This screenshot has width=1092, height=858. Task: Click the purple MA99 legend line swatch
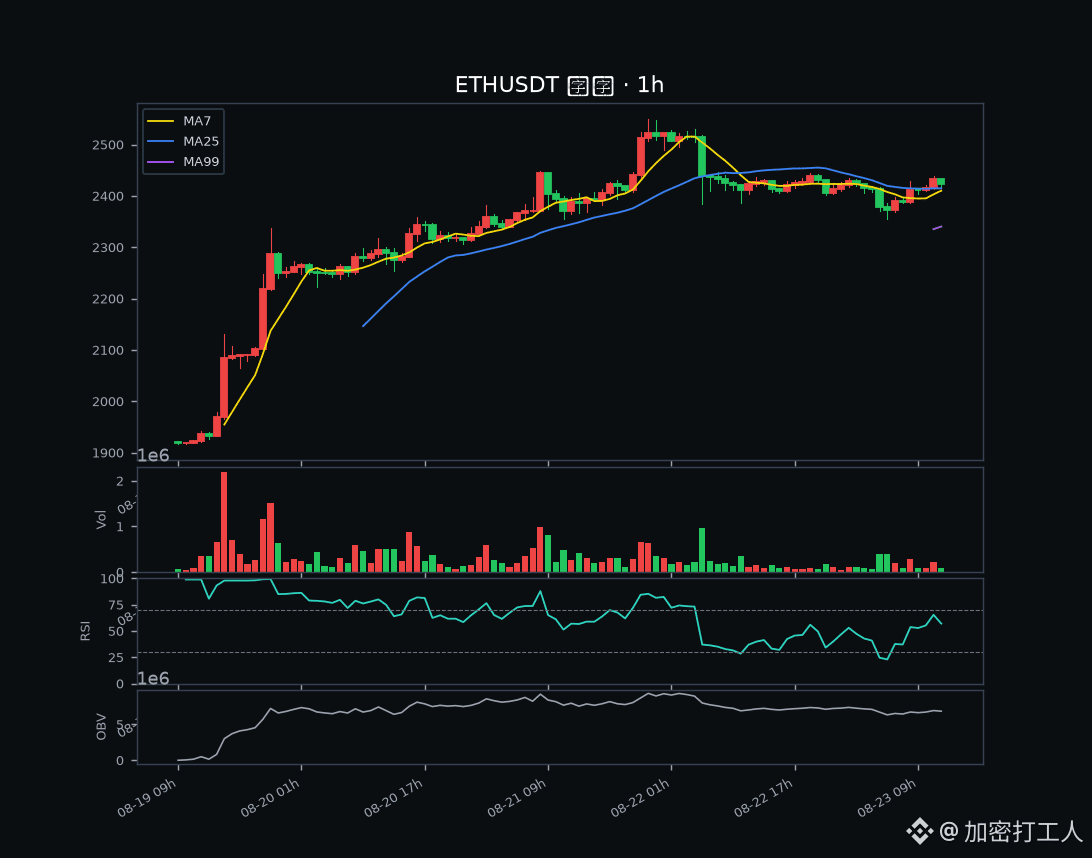[161, 162]
